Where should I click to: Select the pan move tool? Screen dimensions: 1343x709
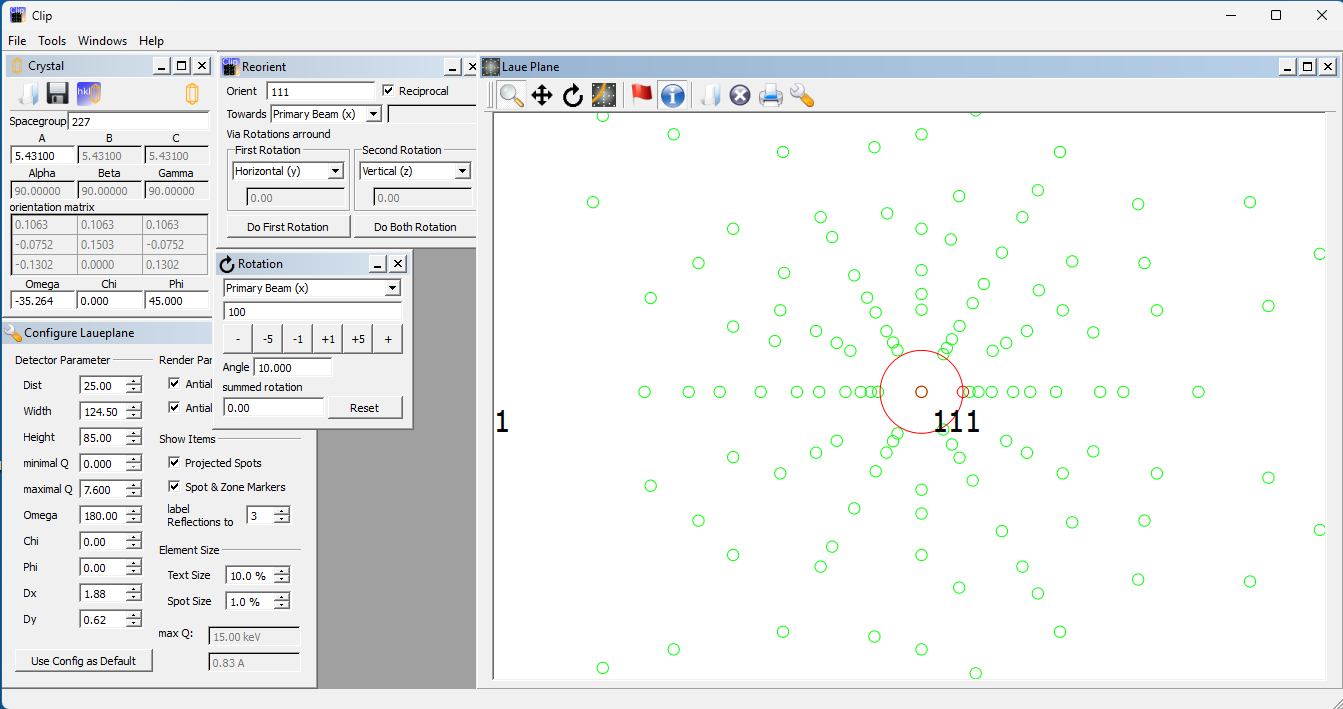click(x=542, y=95)
